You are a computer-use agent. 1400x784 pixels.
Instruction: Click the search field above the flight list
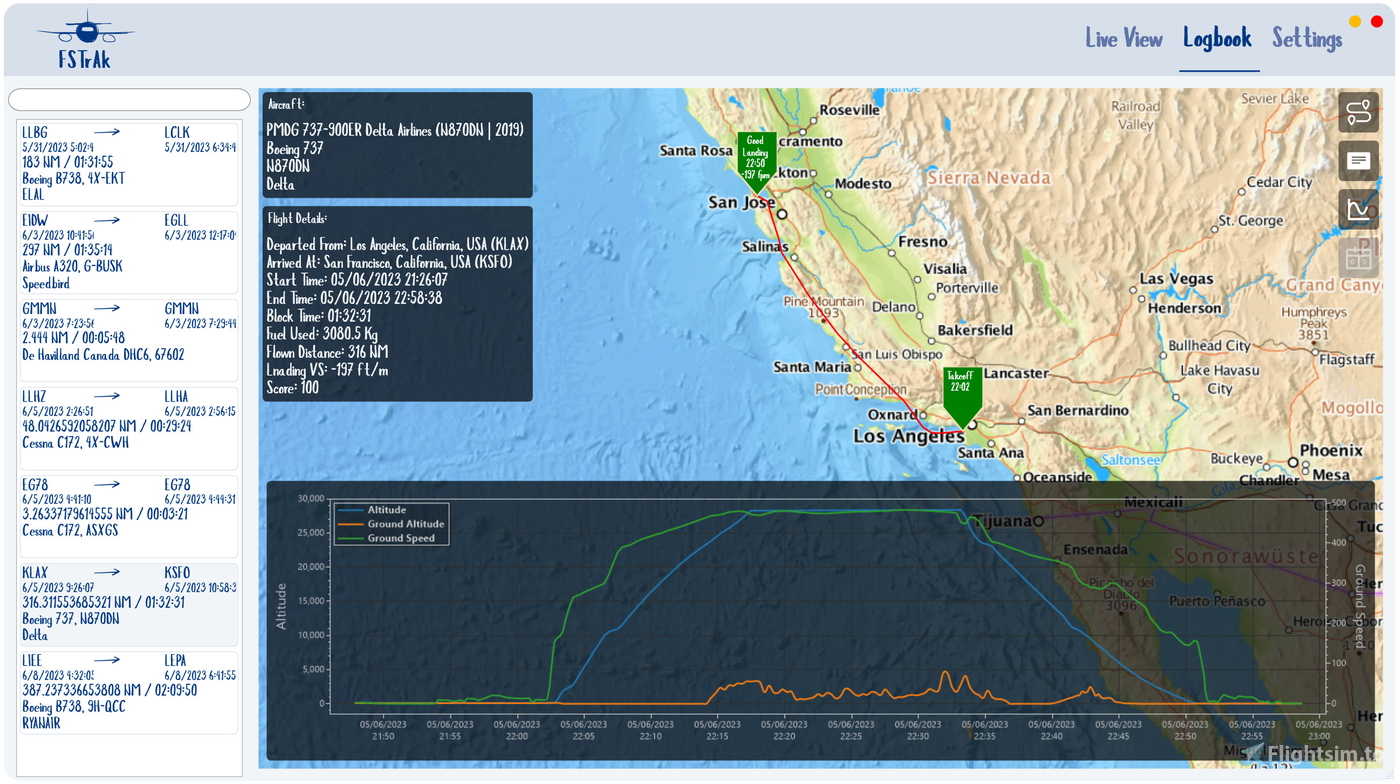tap(128, 99)
